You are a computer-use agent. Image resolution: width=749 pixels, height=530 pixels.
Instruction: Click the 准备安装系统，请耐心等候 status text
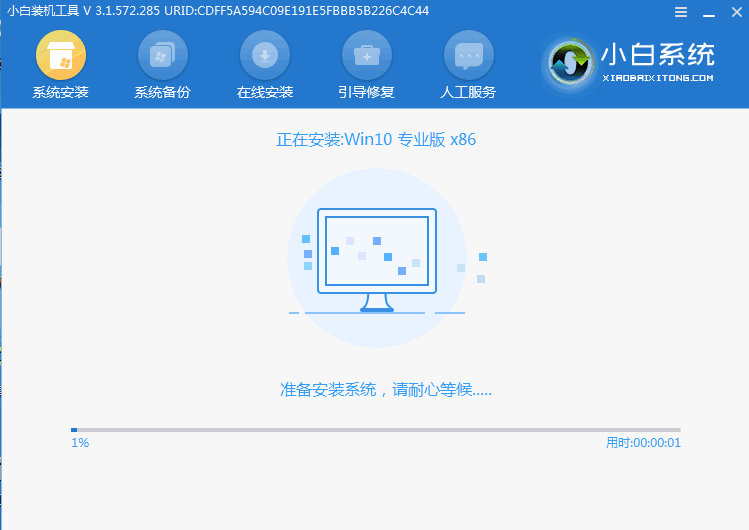click(385, 390)
